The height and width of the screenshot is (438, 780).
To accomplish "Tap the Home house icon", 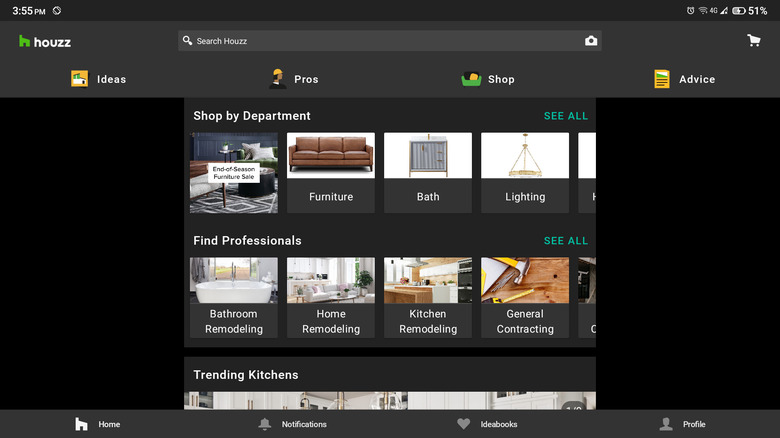I will tap(81, 424).
